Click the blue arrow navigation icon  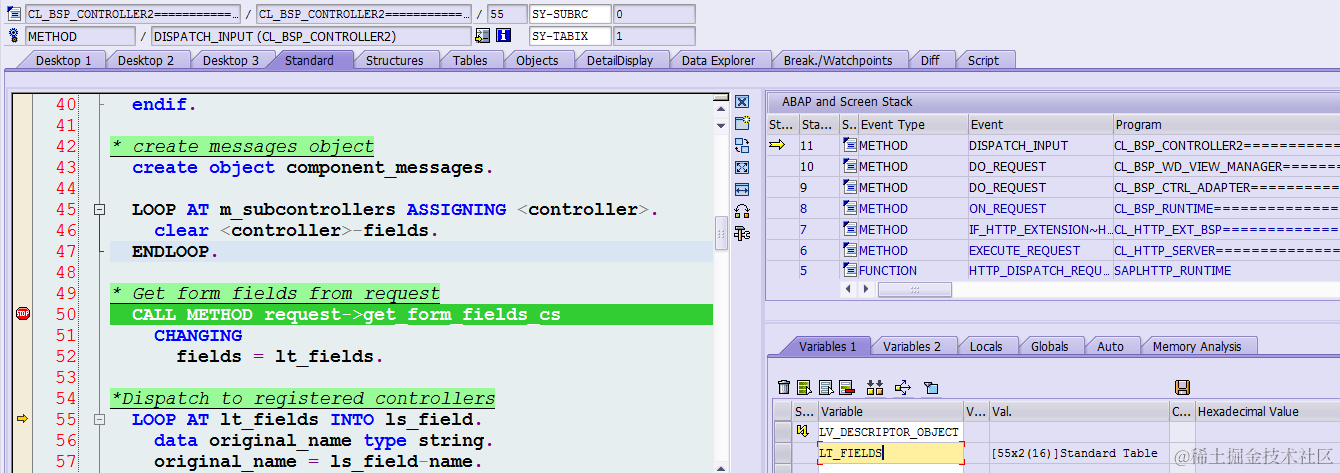click(x=903, y=387)
